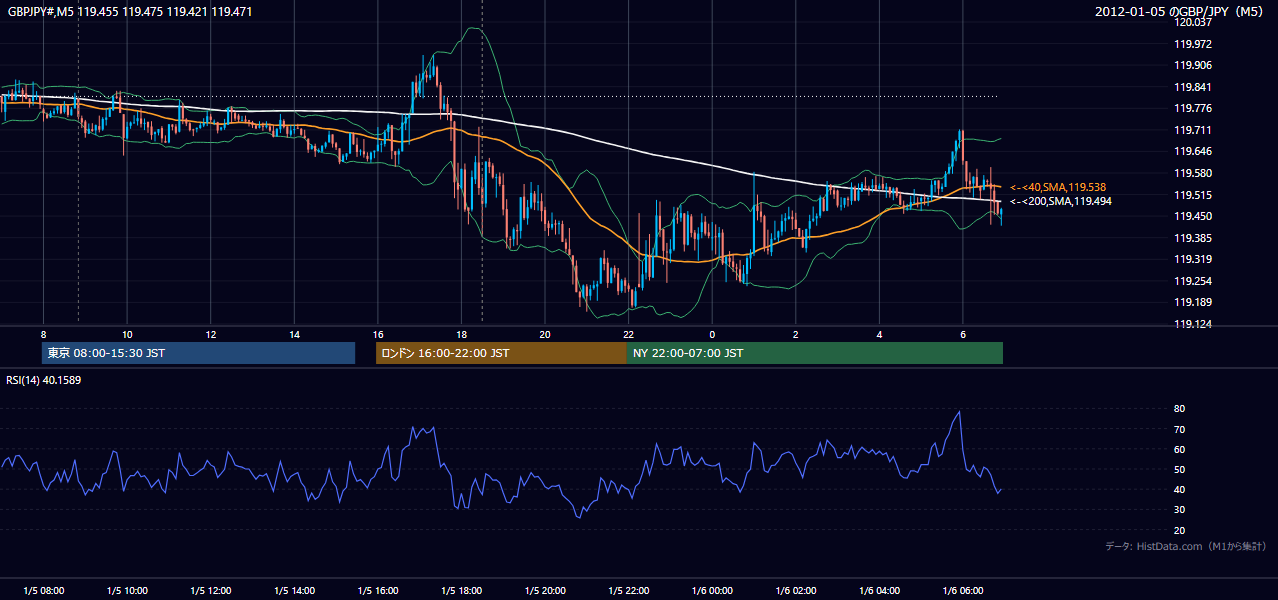Click the 2012-01-05 GBP/JPY (M5) chart title
1278x600 pixels.
click(1178, 12)
